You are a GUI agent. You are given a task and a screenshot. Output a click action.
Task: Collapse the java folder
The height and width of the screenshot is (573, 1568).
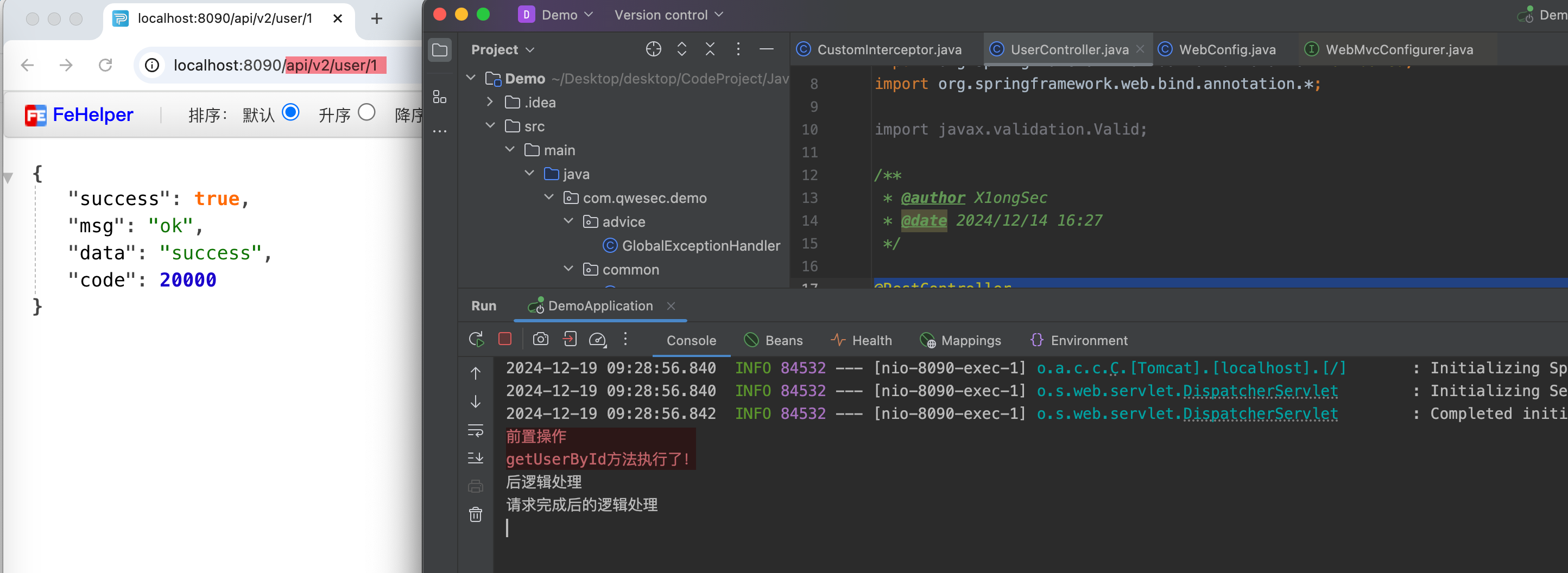click(529, 173)
